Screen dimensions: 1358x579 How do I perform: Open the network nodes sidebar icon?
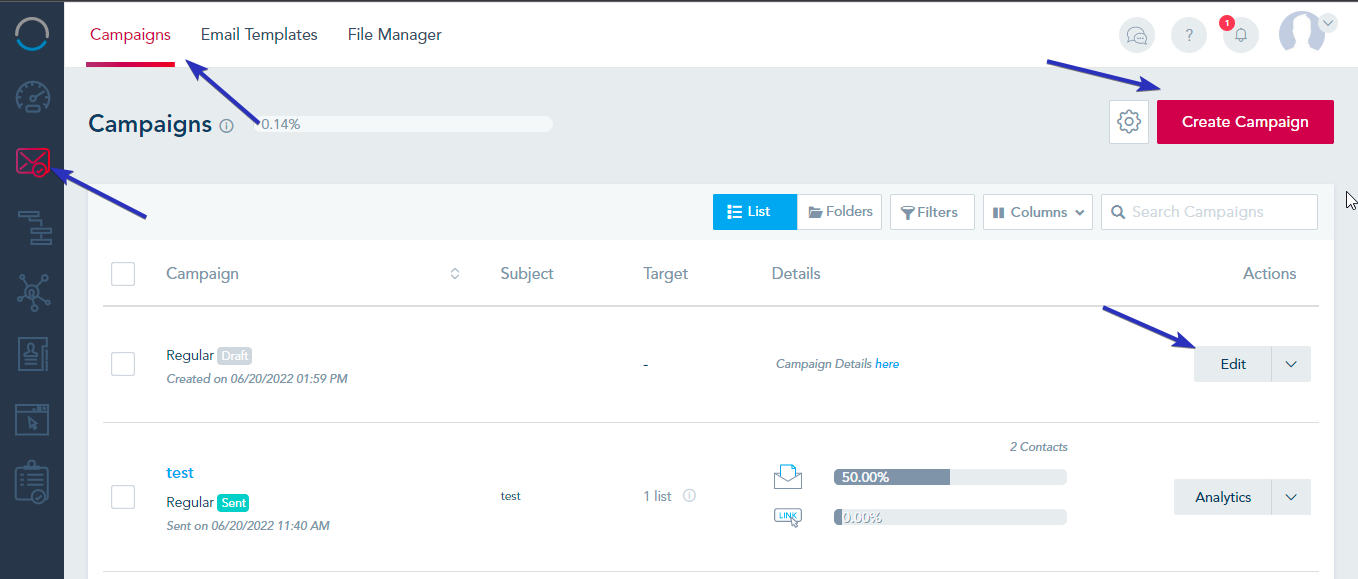32,291
